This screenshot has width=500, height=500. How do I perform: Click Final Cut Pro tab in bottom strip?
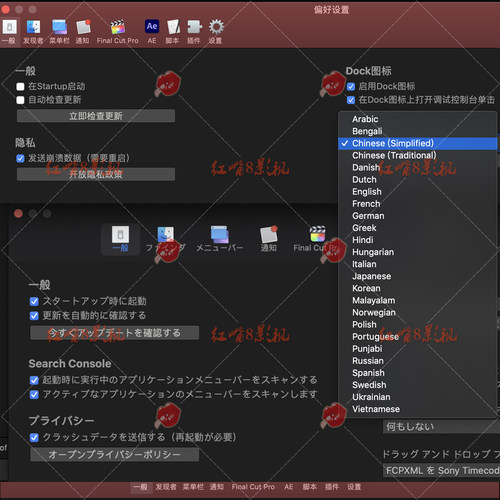click(x=253, y=487)
